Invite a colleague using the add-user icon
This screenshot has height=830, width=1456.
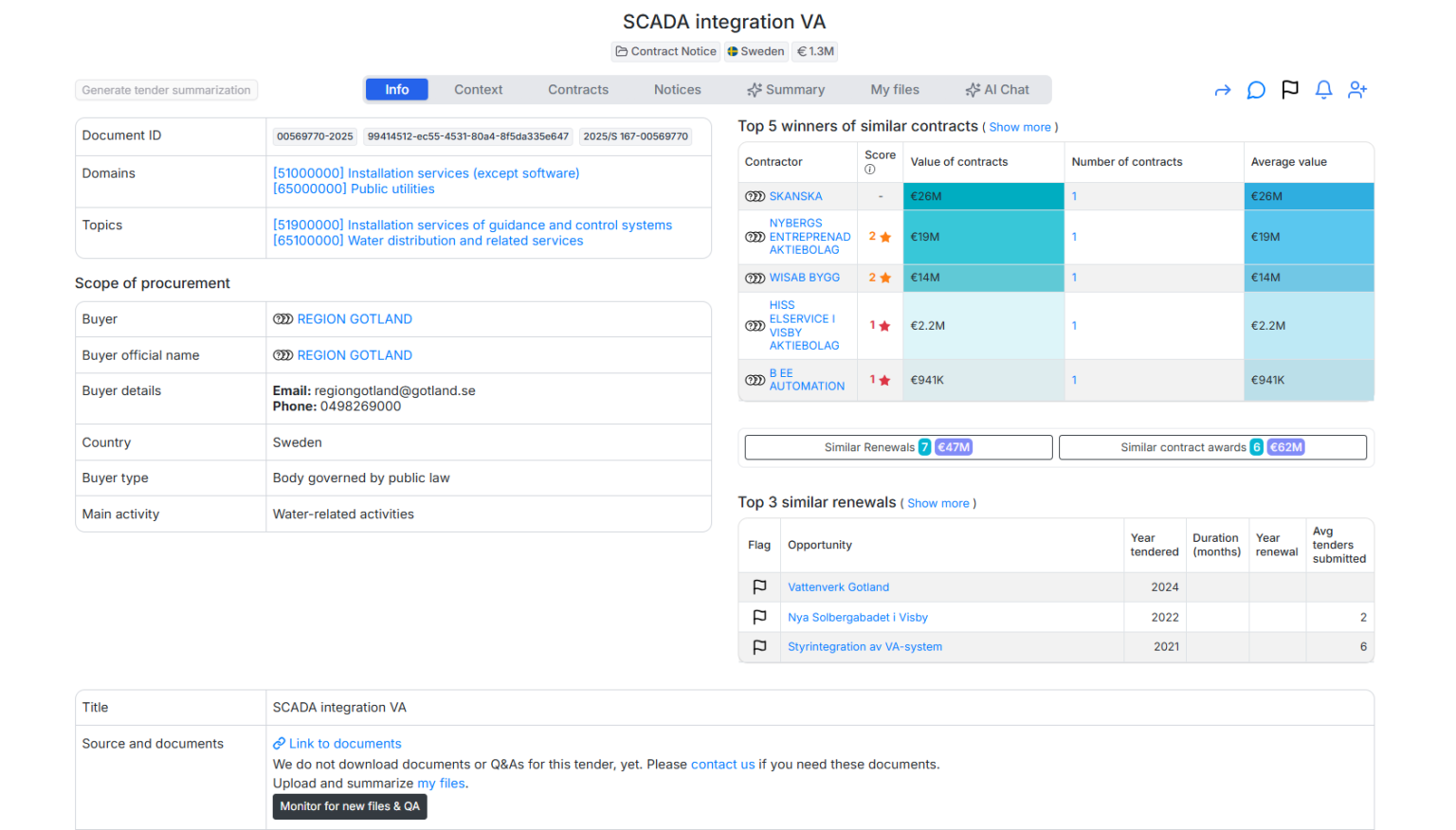point(1357,90)
